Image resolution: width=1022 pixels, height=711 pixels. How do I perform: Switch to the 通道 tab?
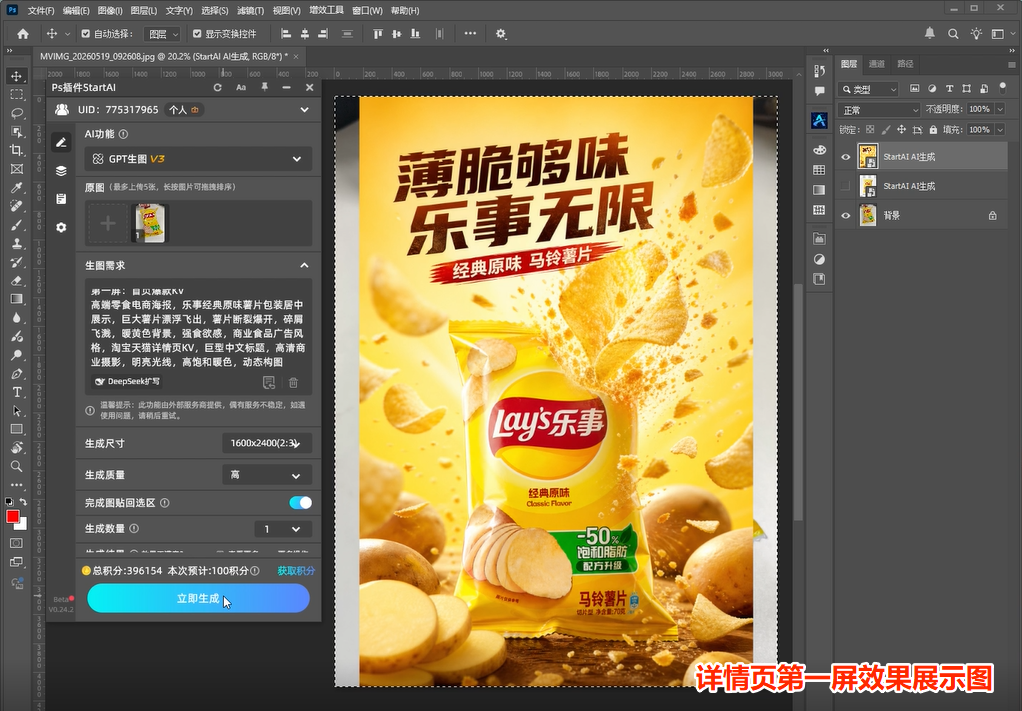point(877,64)
